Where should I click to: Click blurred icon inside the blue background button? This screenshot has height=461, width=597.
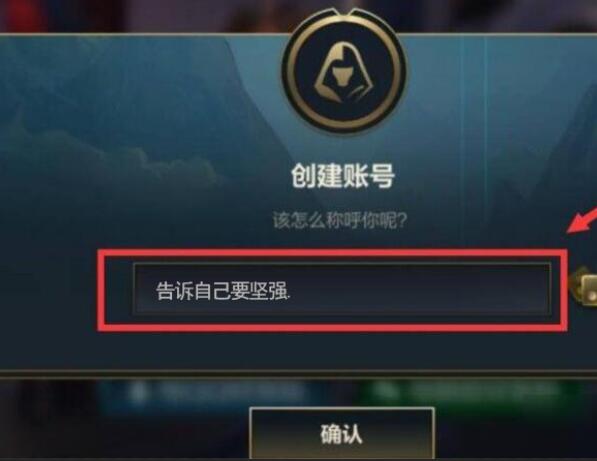pyautogui.click(x=138, y=391)
